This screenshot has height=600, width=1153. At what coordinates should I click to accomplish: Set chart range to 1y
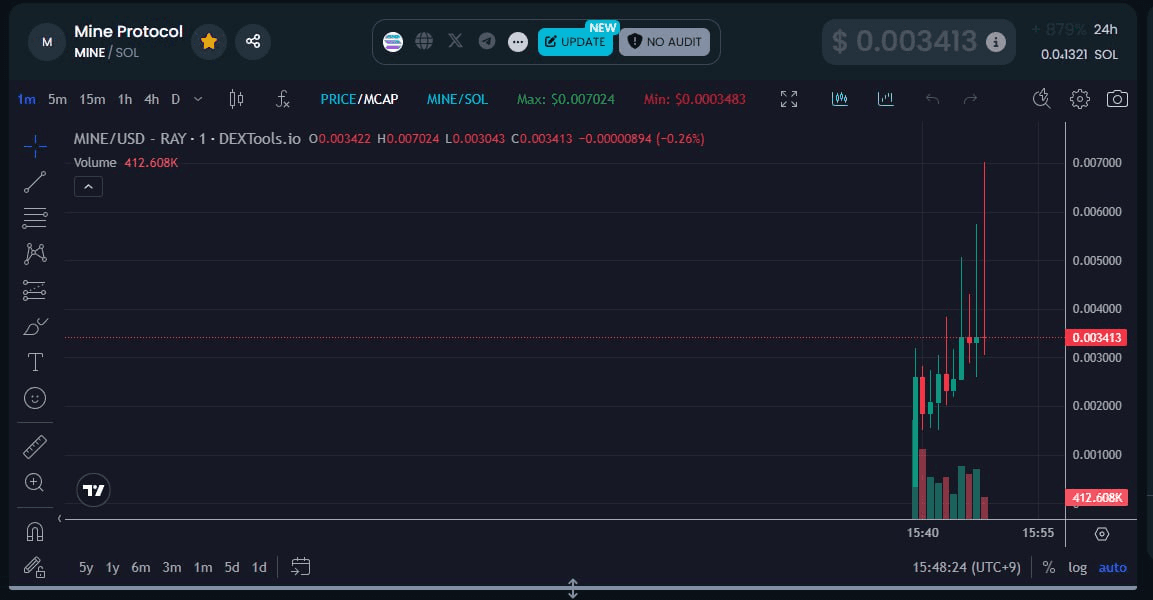(113, 568)
